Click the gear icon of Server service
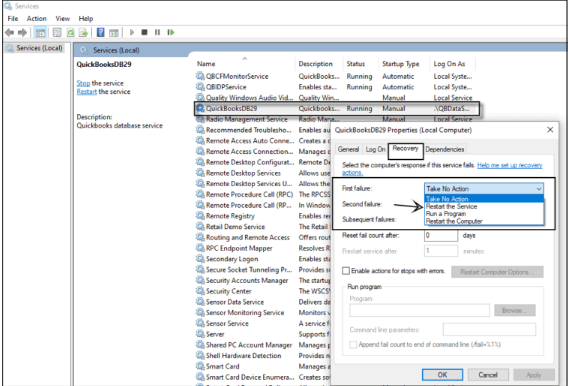This screenshot has width=568, height=386. click(x=200, y=334)
